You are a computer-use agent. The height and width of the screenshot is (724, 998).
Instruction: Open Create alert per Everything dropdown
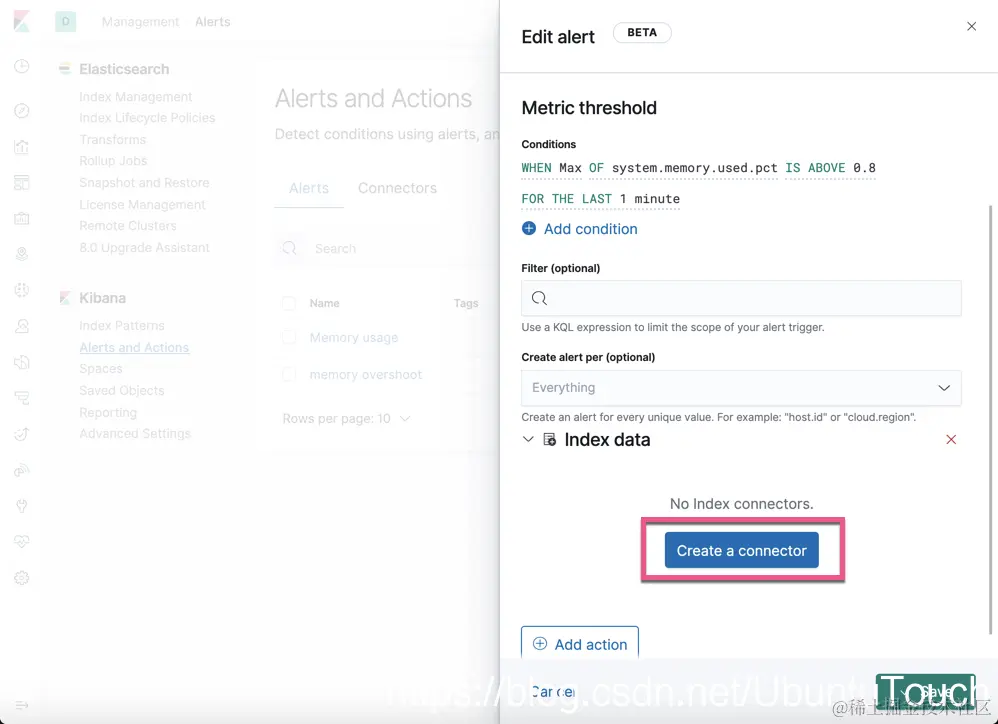pos(741,388)
